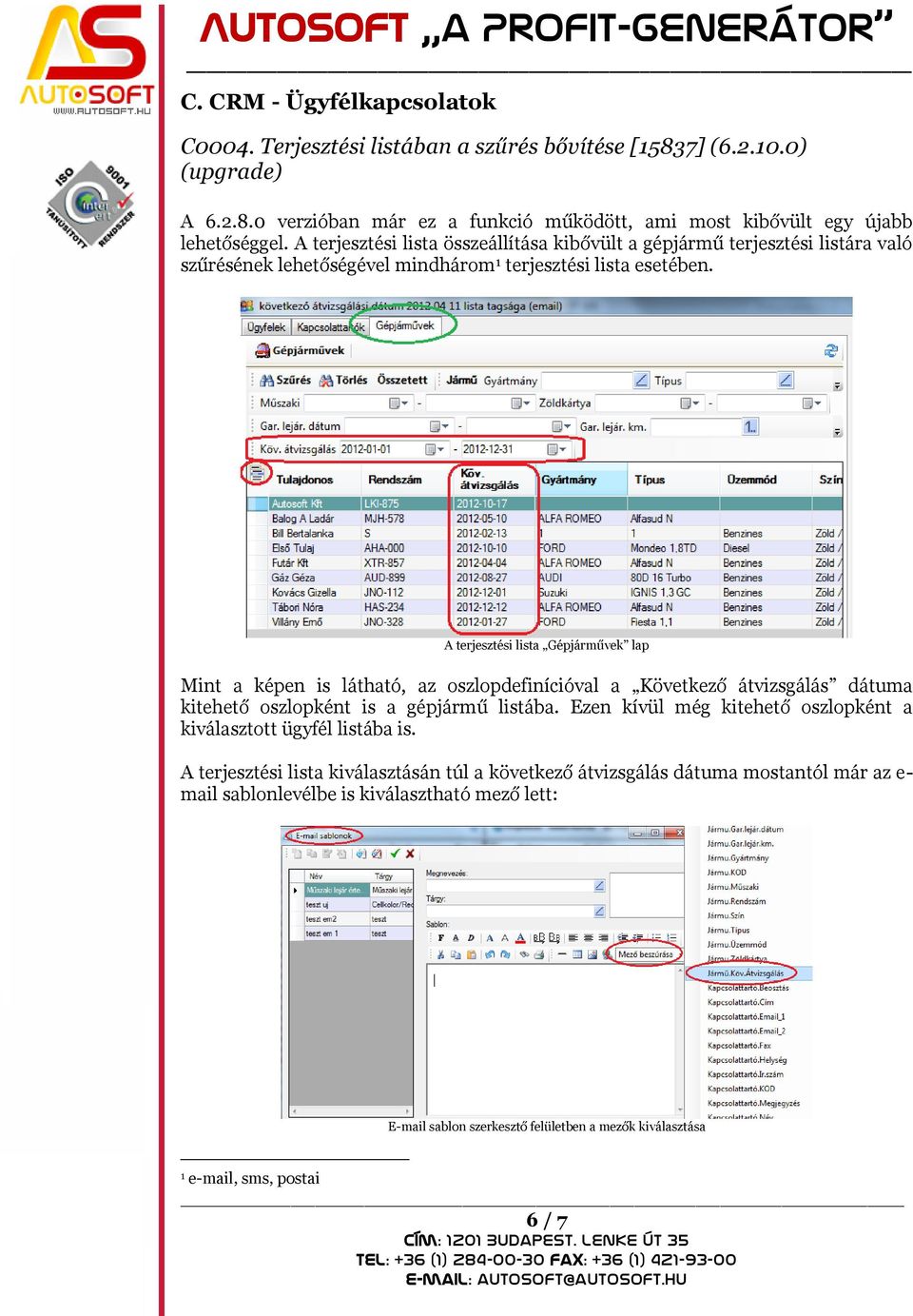Pick the font color (red underlined A) tool

click(520, 938)
